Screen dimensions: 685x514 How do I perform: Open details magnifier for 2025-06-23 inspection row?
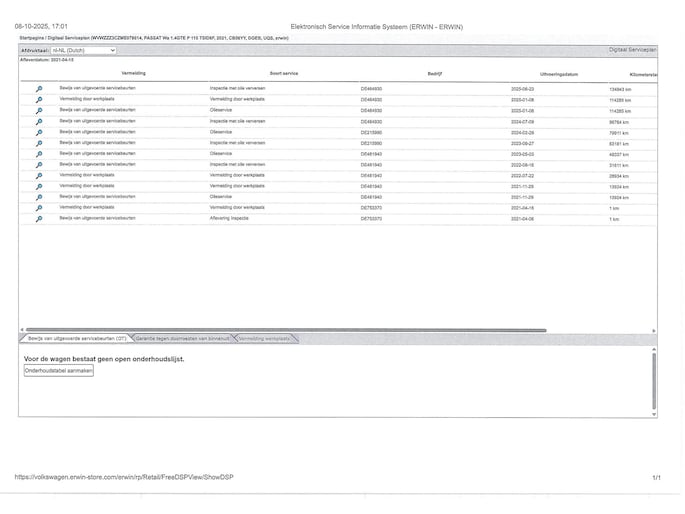(39, 89)
